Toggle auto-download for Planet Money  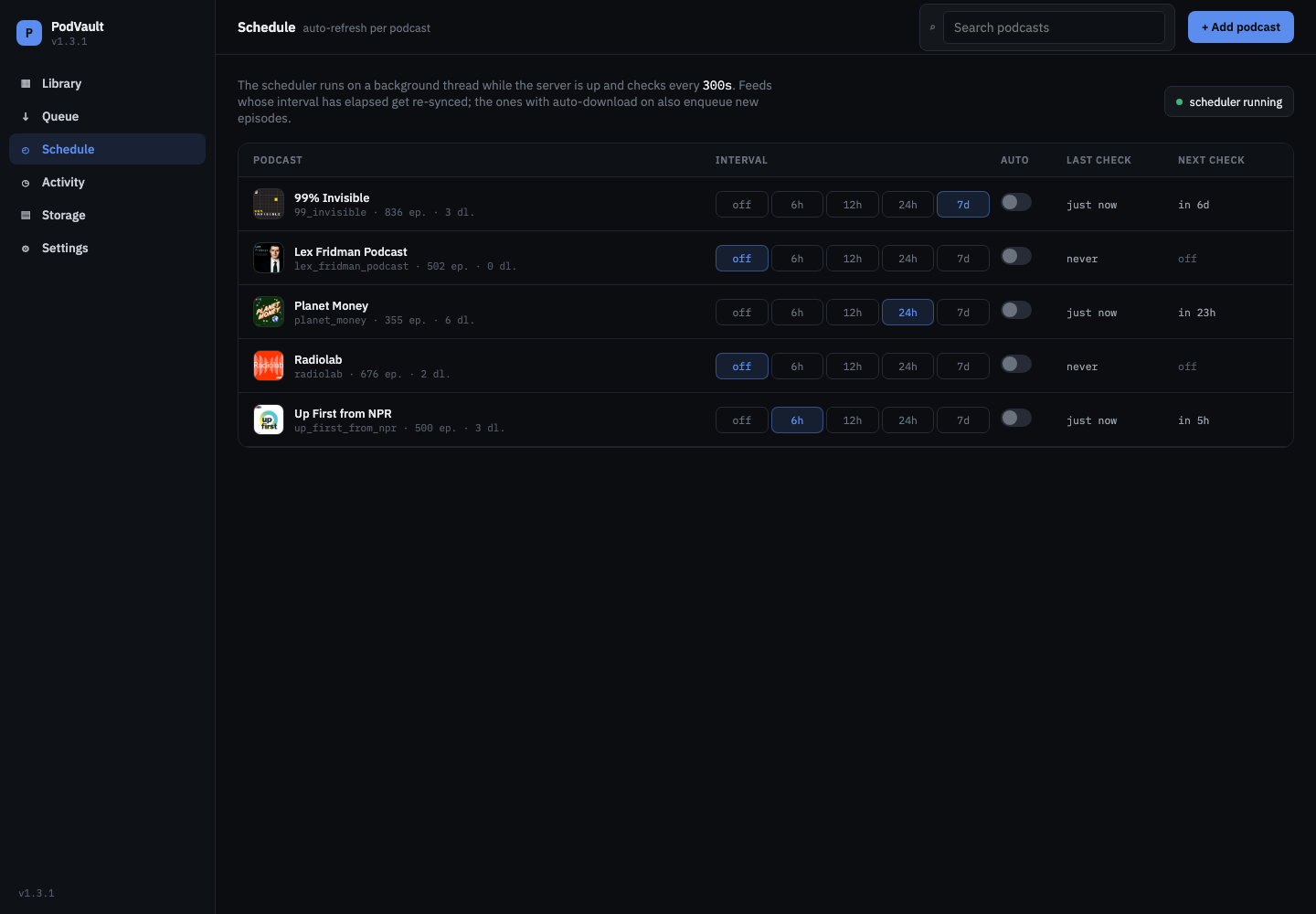point(1016,310)
